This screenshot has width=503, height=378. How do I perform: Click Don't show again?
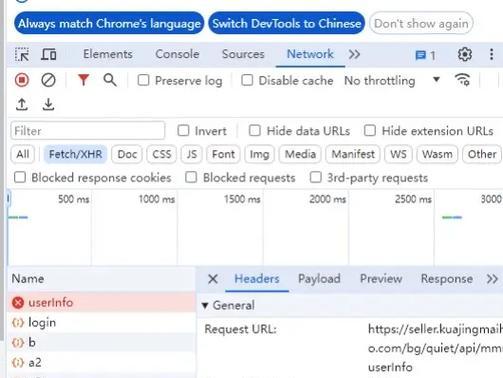coord(421,23)
